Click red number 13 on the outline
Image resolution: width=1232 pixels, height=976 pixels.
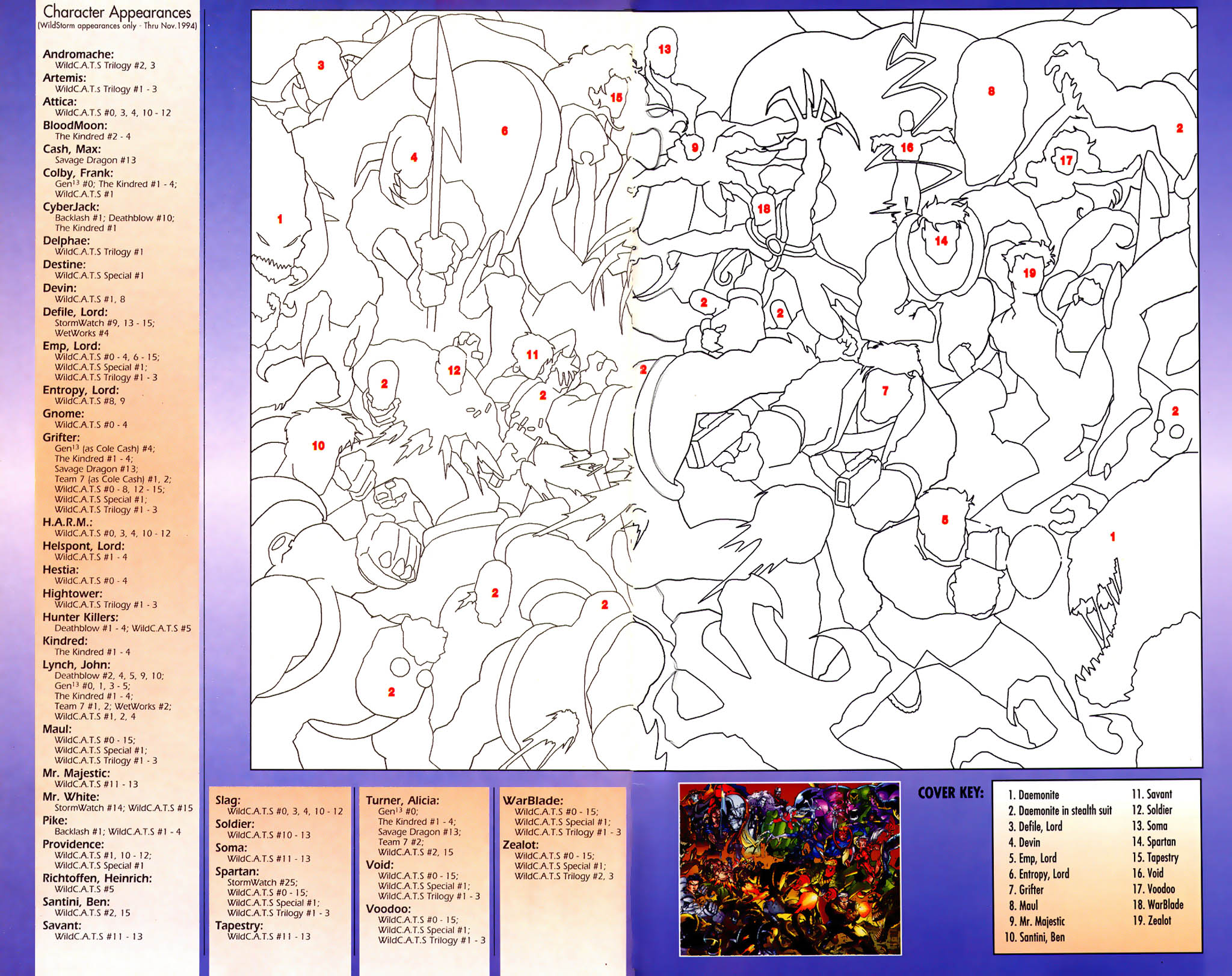664,49
